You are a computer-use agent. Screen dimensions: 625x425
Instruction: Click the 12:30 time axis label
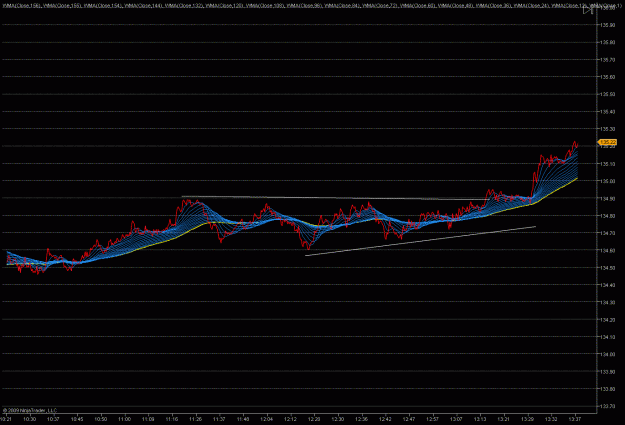tap(338, 419)
